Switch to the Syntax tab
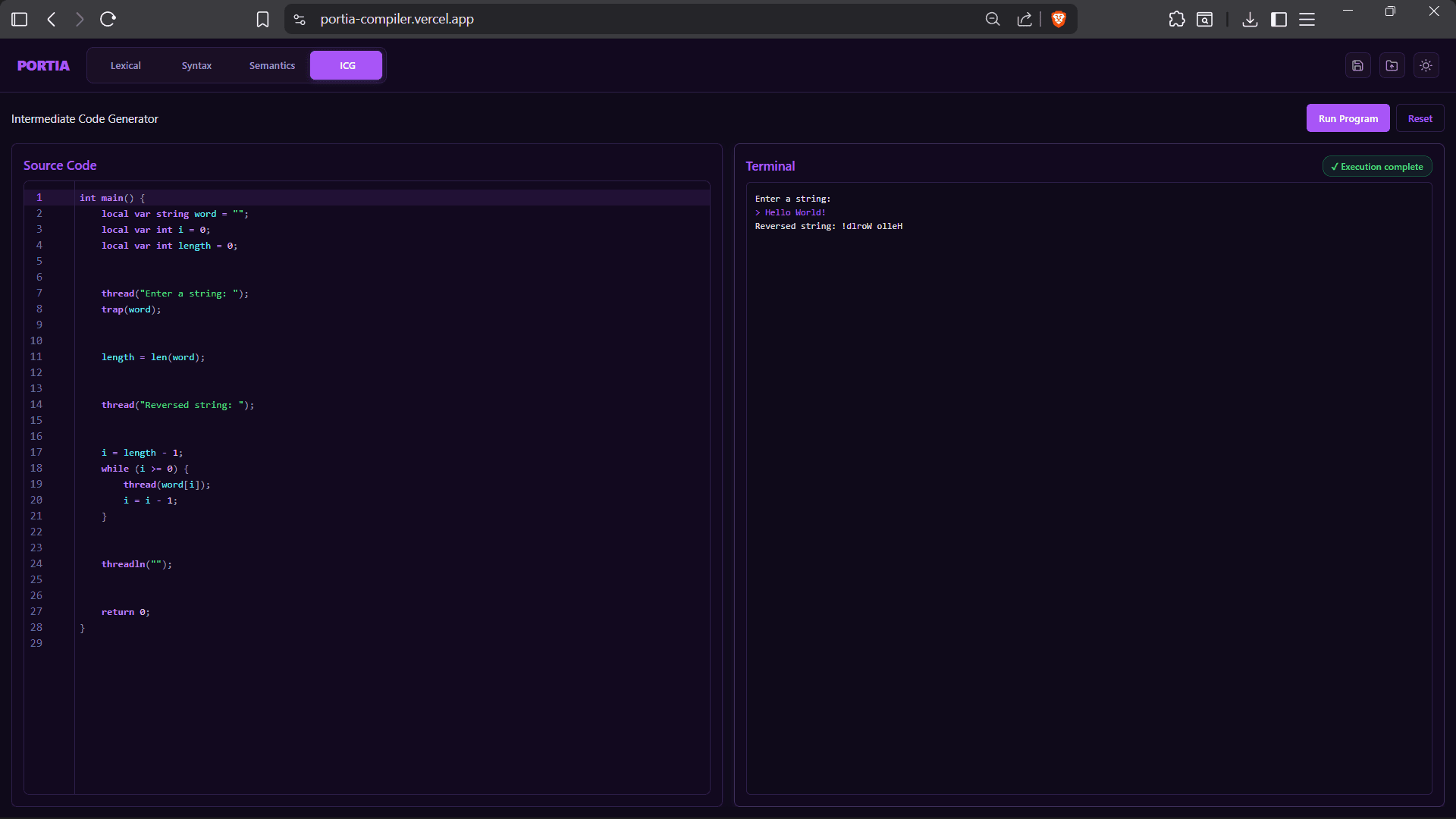This screenshot has height=819, width=1456. 196,66
